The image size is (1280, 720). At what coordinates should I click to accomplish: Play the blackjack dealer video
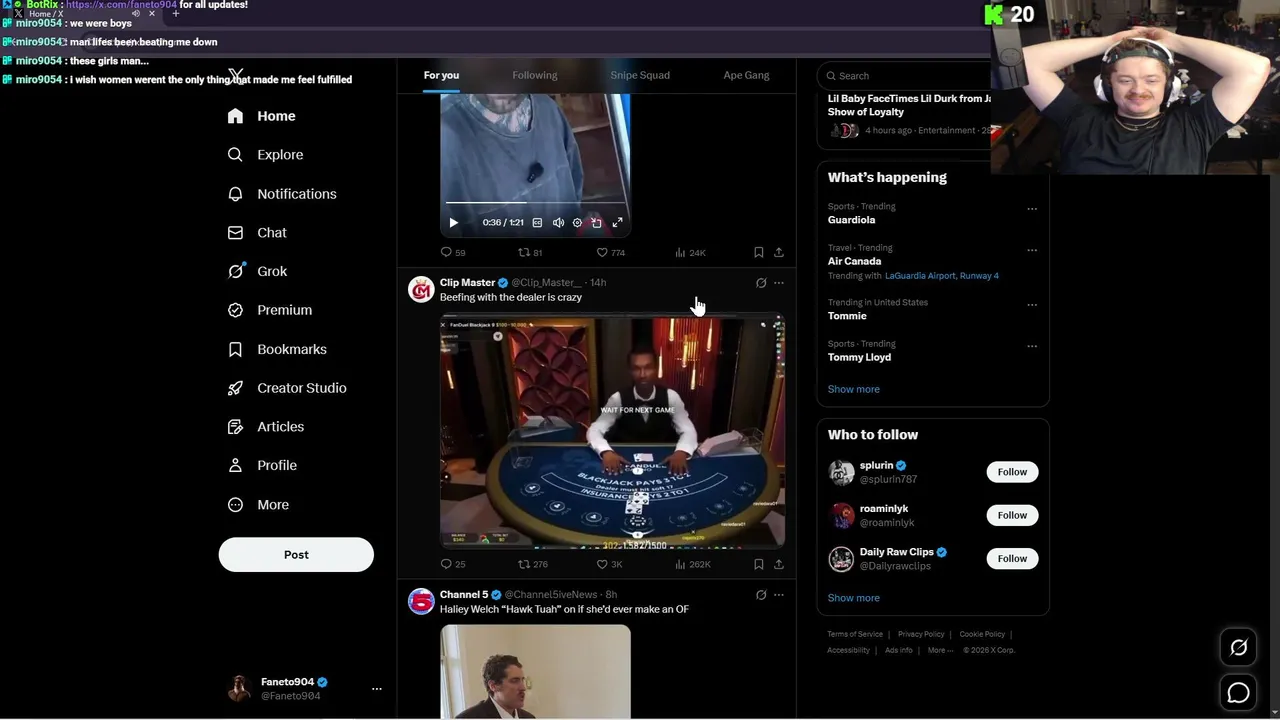(x=612, y=431)
